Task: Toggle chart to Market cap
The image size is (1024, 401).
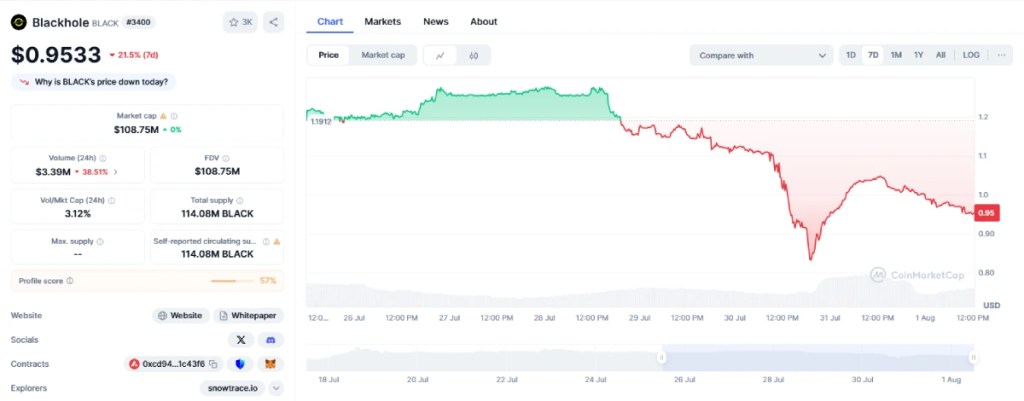Action: click(383, 56)
